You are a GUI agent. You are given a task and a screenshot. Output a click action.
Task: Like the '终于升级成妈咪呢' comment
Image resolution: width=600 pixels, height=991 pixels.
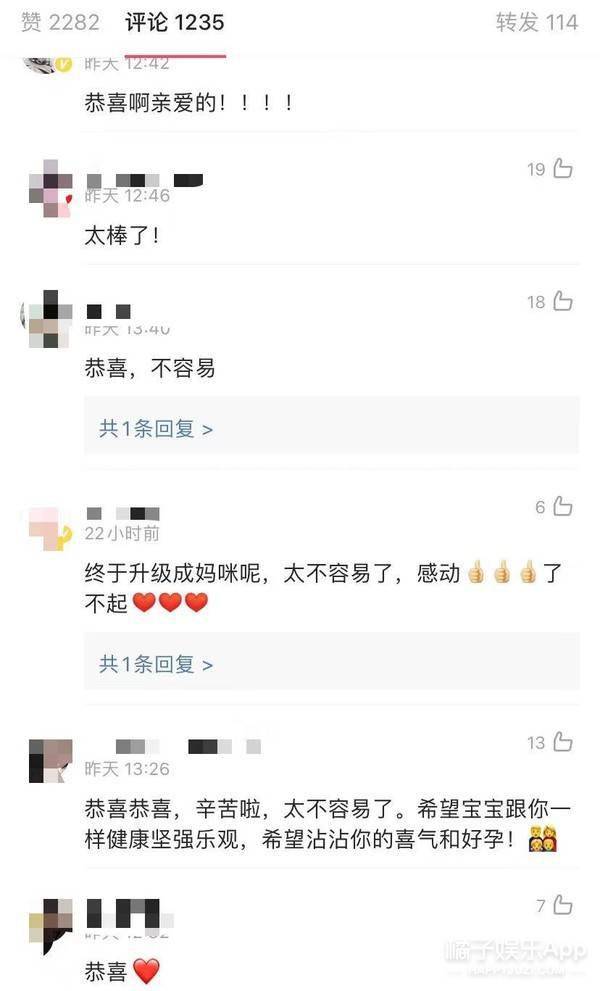[562, 506]
